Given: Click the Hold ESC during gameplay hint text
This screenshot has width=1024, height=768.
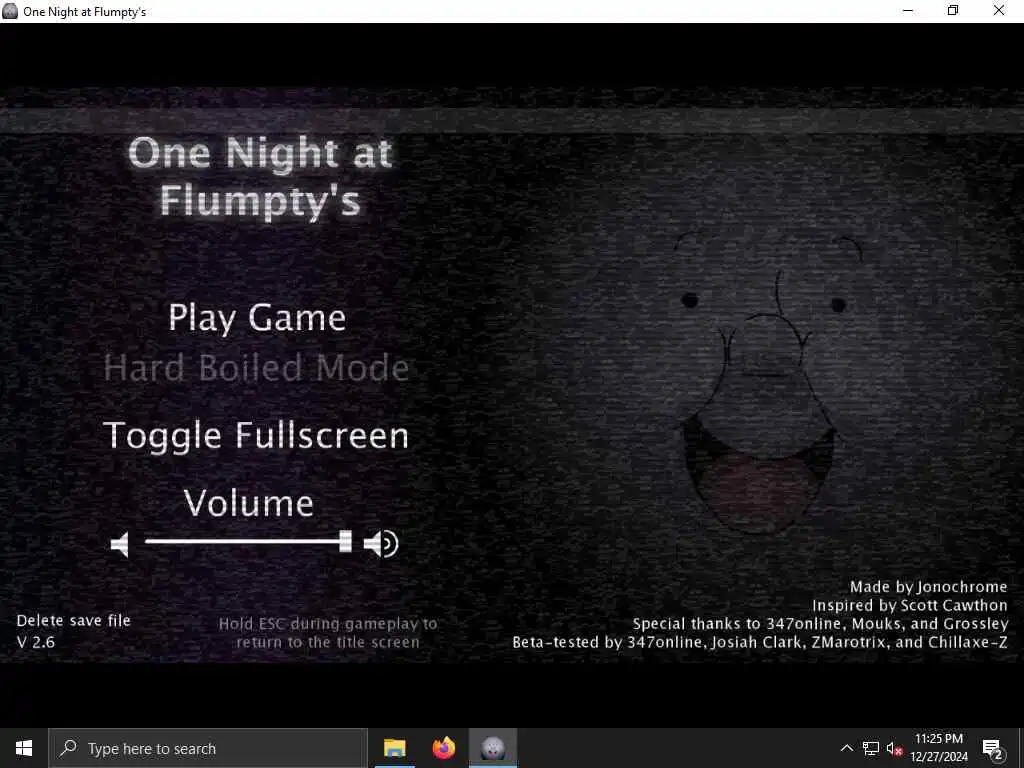Looking at the screenshot, I should 328,633.
